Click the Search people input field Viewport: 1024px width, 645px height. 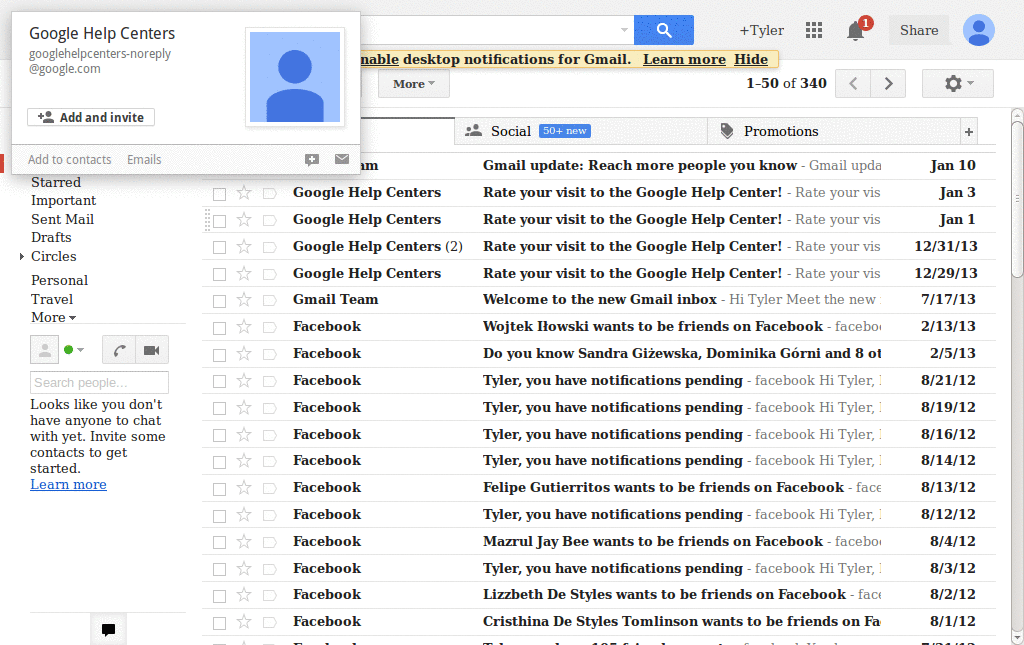pyautogui.click(x=99, y=383)
